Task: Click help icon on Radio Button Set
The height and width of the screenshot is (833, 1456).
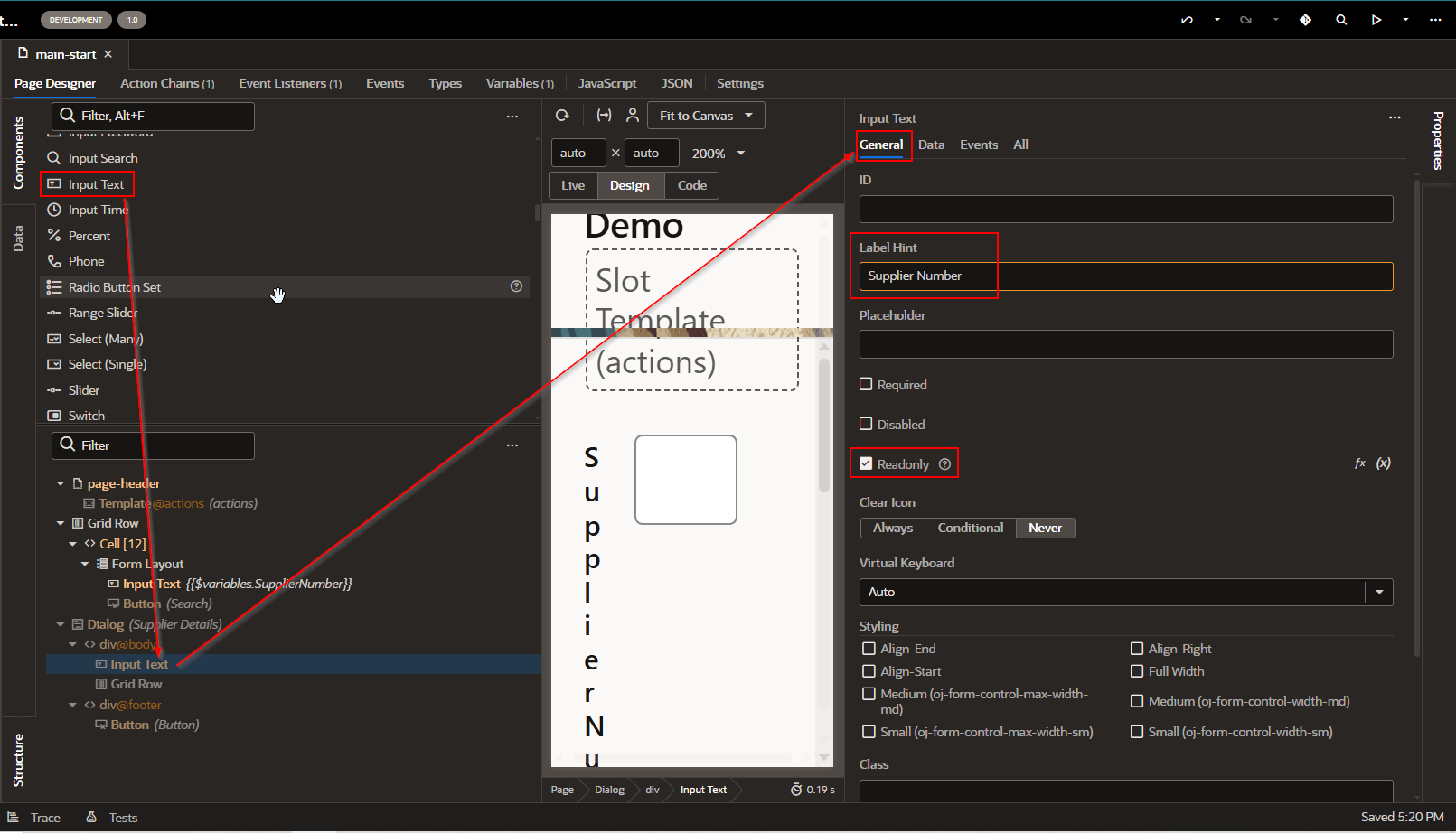Action: [x=516, y=286]
